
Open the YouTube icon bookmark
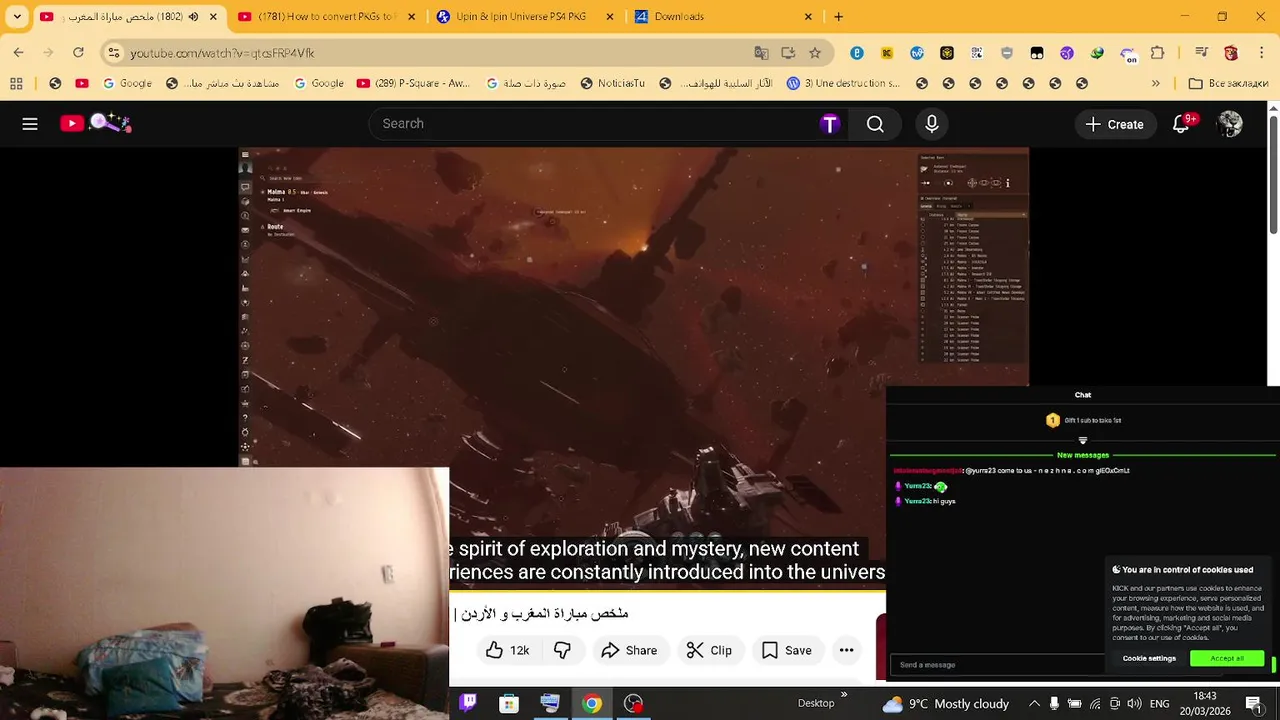[x=82, y=83]
